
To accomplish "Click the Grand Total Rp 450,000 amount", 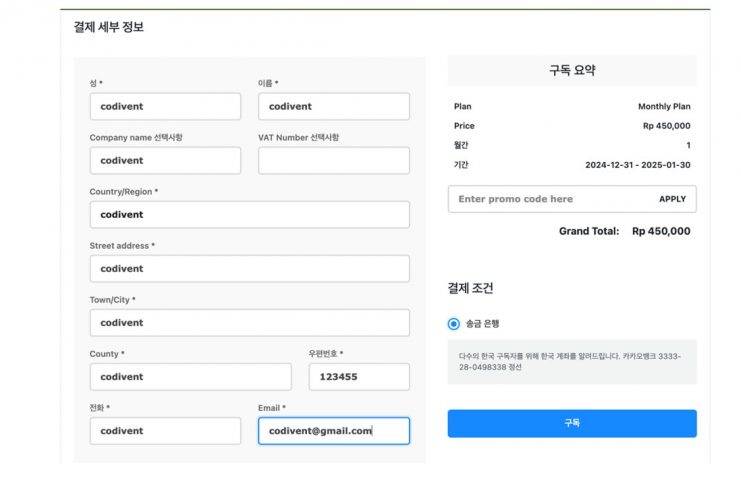I will point(660,231).
